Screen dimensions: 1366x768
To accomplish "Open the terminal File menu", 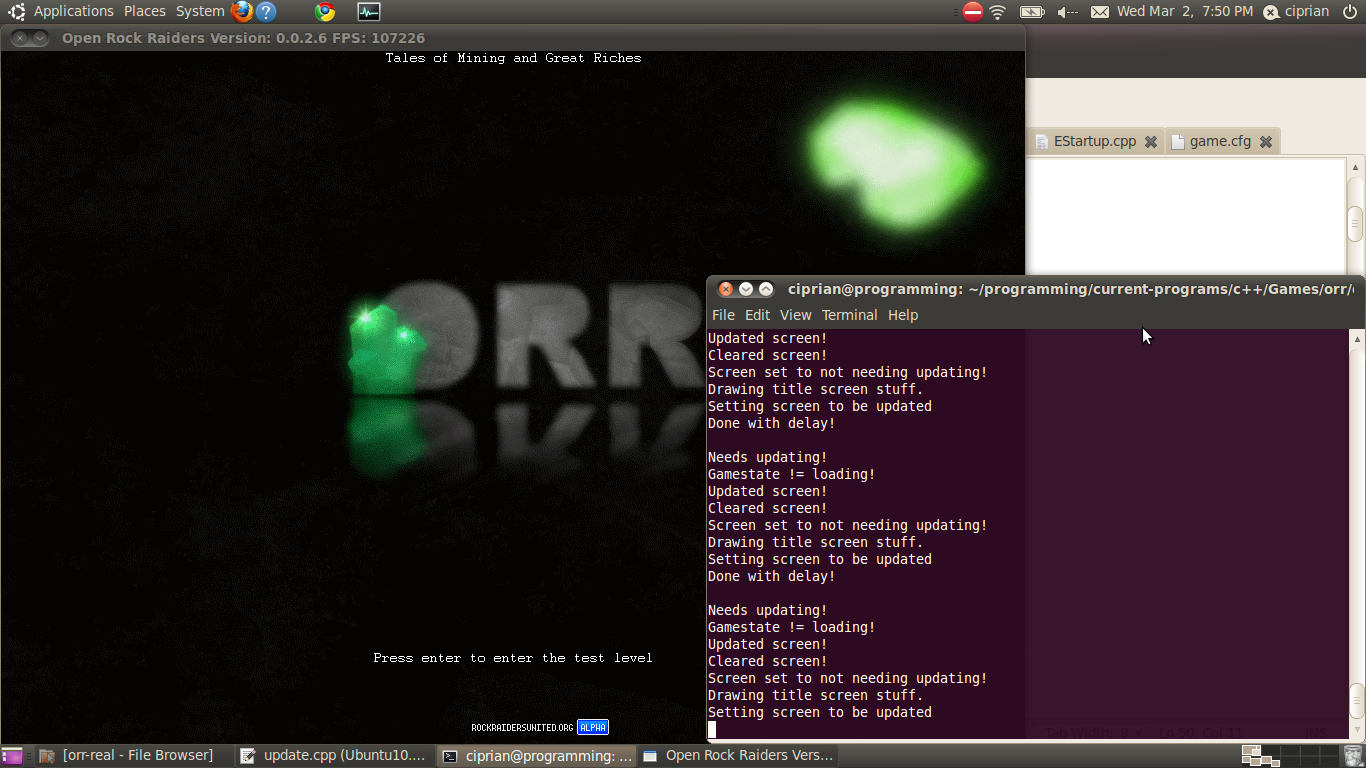I will coord(723,315).
